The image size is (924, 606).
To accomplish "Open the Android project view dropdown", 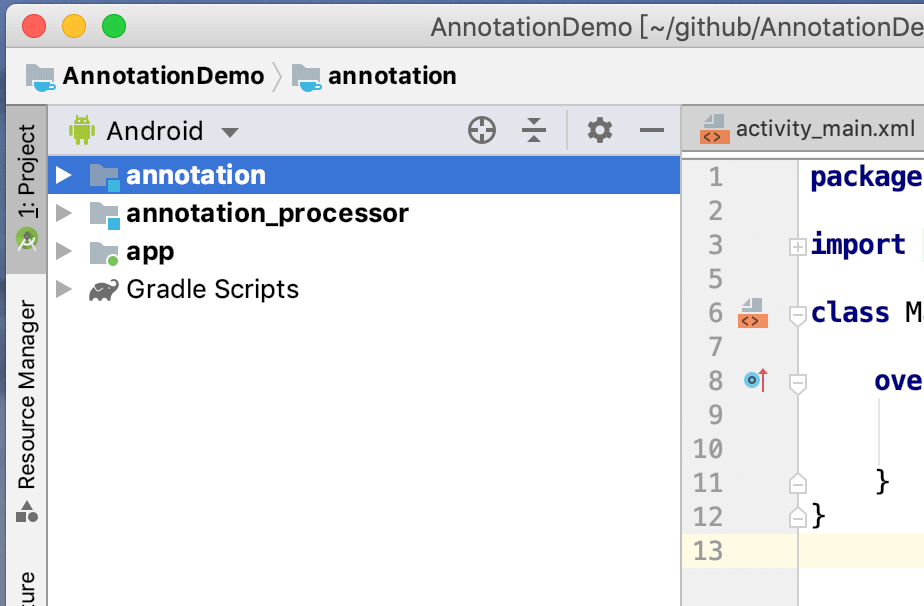I will tap(230, 132).
